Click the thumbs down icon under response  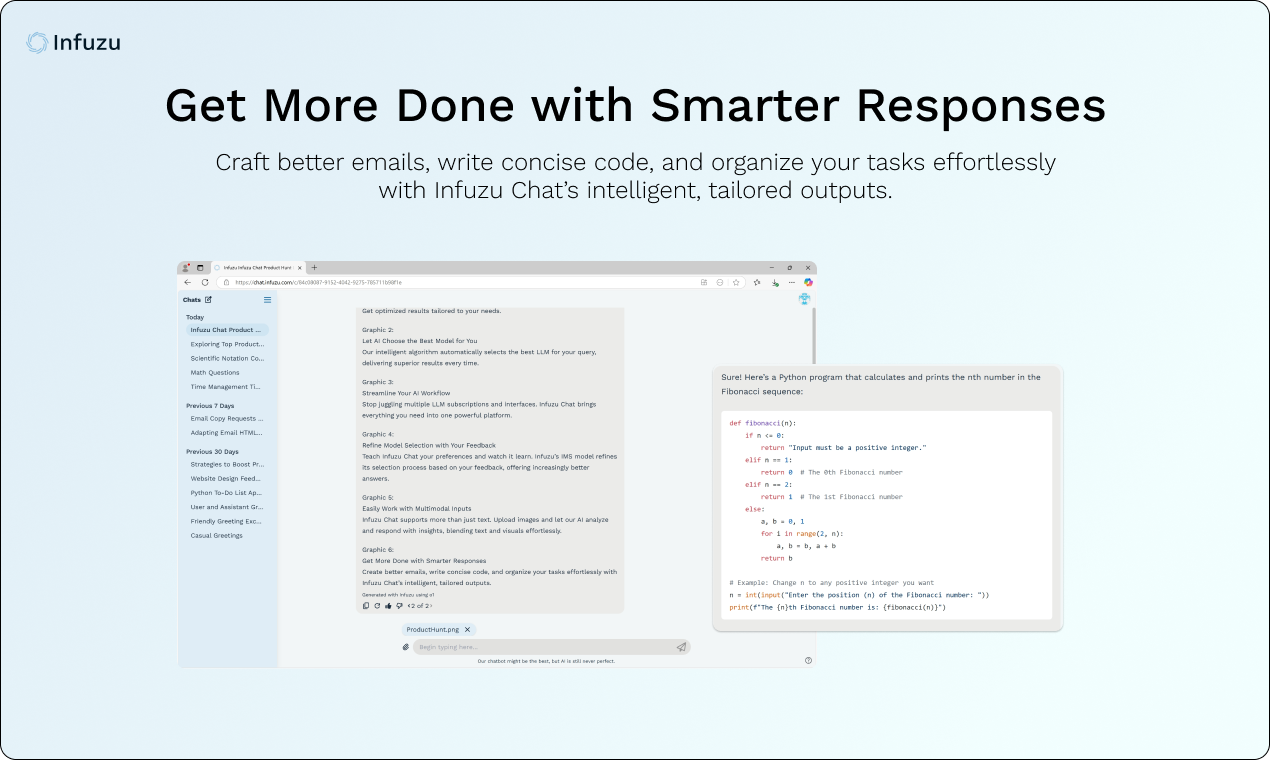click(399, 606)
